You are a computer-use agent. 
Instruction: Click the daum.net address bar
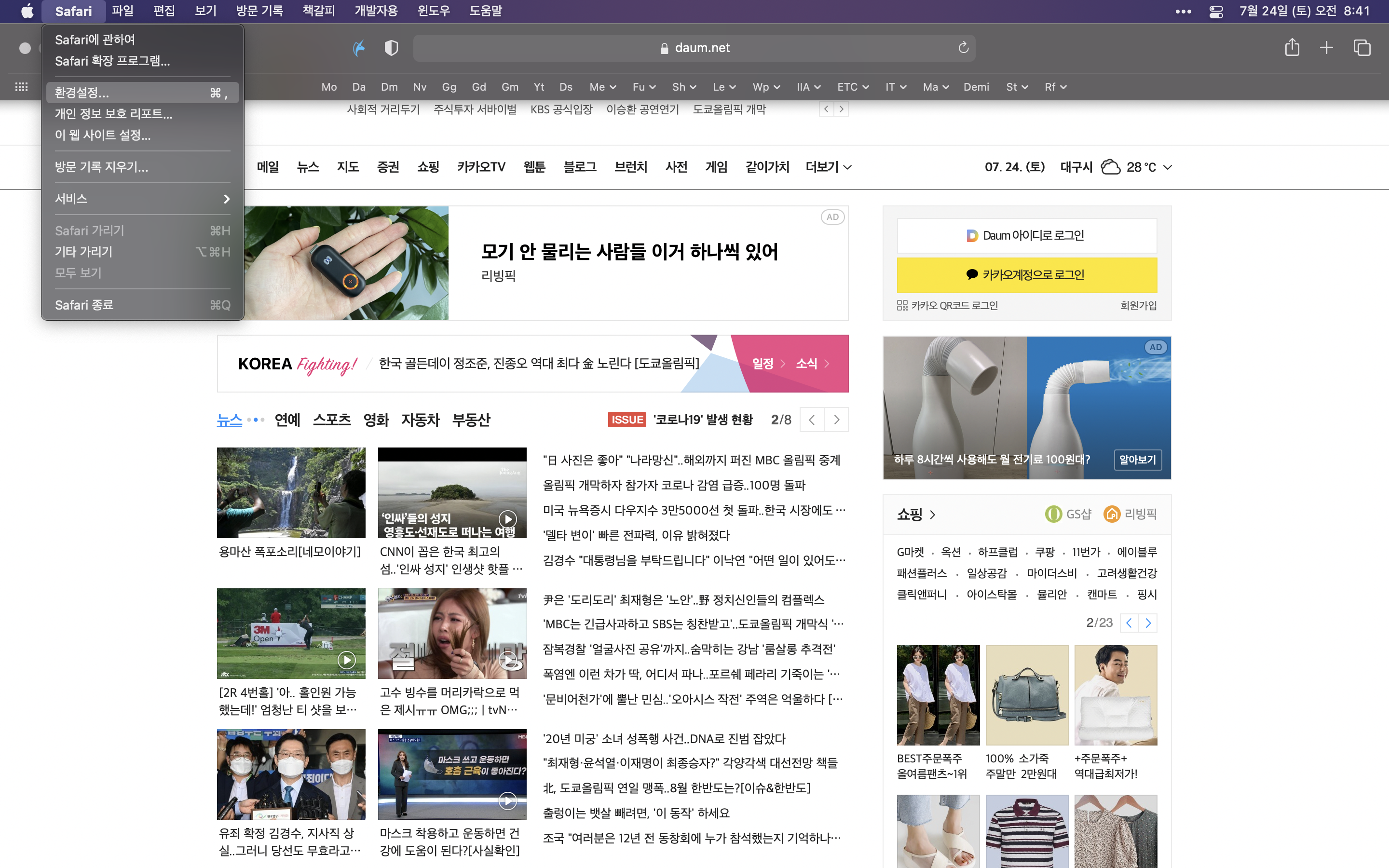[694, 48]
